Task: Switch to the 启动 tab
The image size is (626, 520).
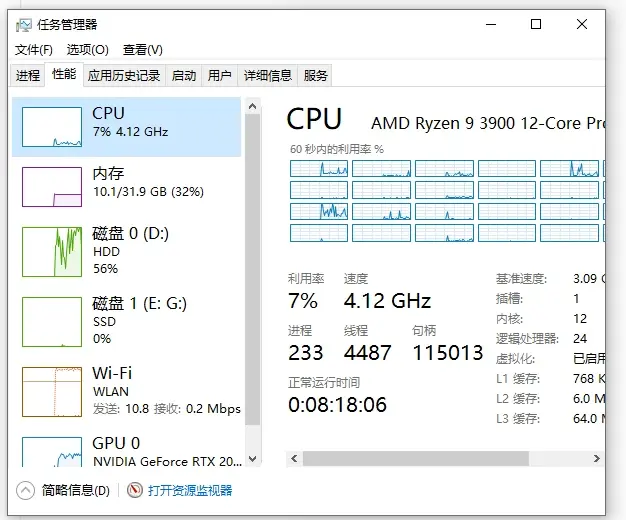Action: pyautogui.click(x=184, y=76)
